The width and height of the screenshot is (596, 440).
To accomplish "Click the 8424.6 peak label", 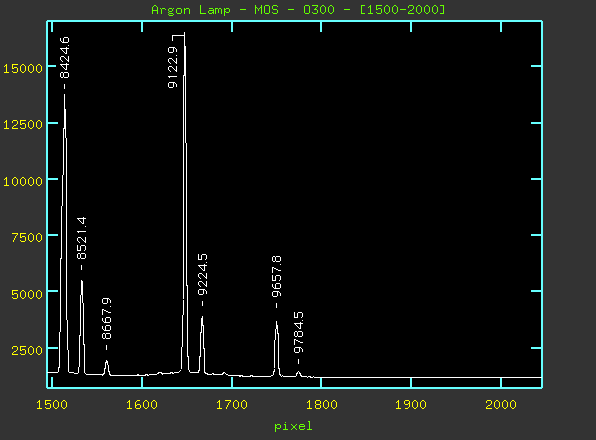I will [65, 57].
